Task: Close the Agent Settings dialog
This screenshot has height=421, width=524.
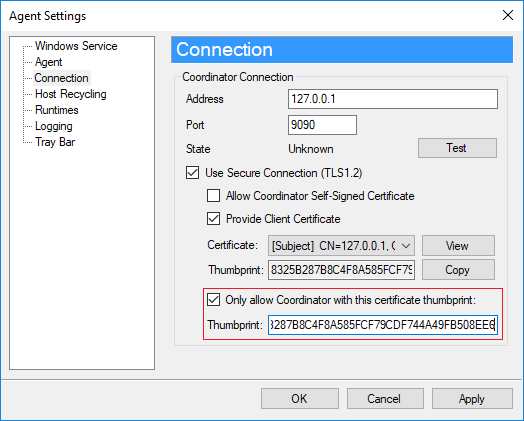Action: tap(508, 15)
